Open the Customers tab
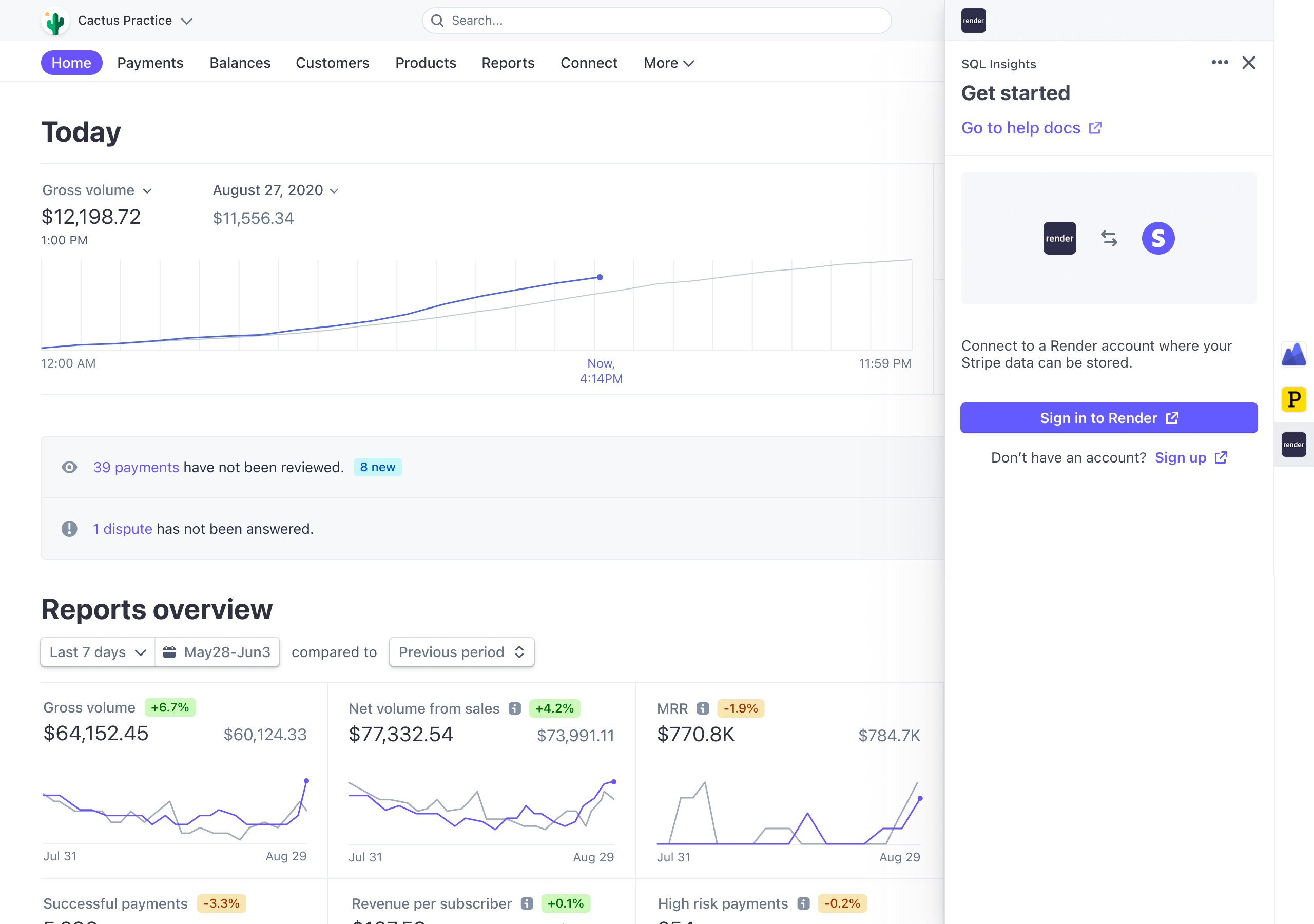1314x924 pixels. tap(333, 63)
